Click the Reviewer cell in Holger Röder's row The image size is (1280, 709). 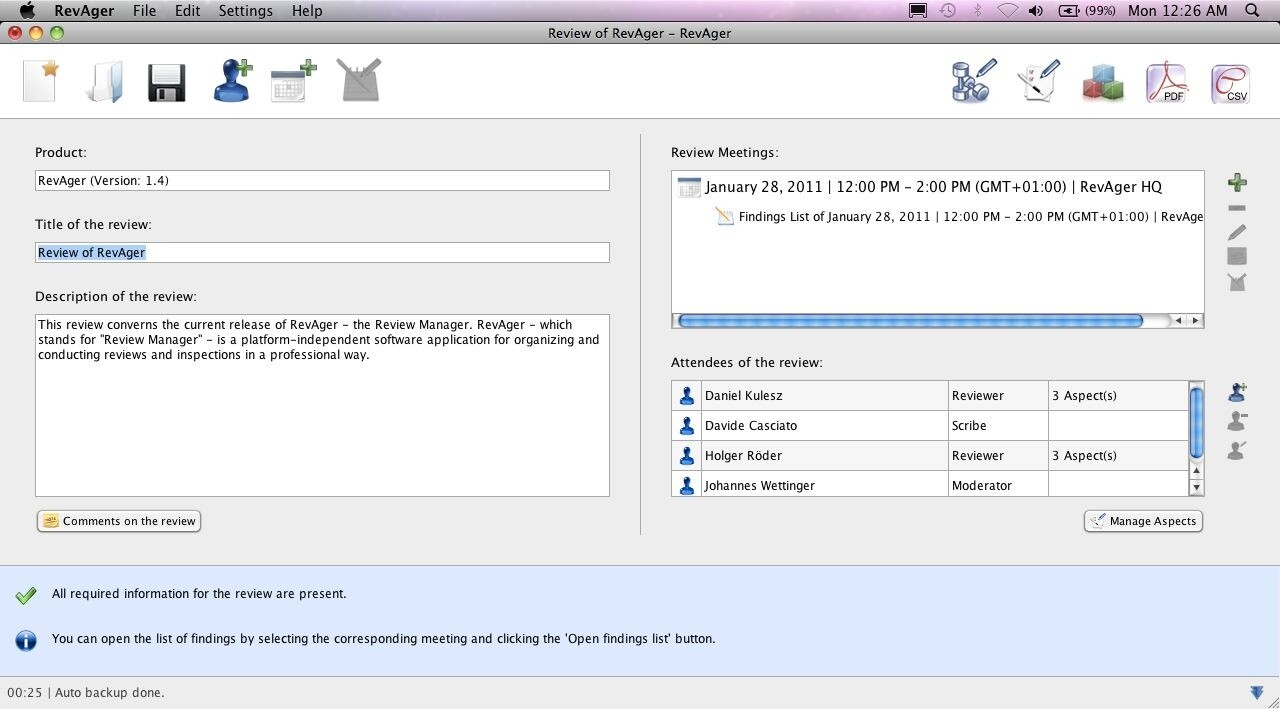998,456
